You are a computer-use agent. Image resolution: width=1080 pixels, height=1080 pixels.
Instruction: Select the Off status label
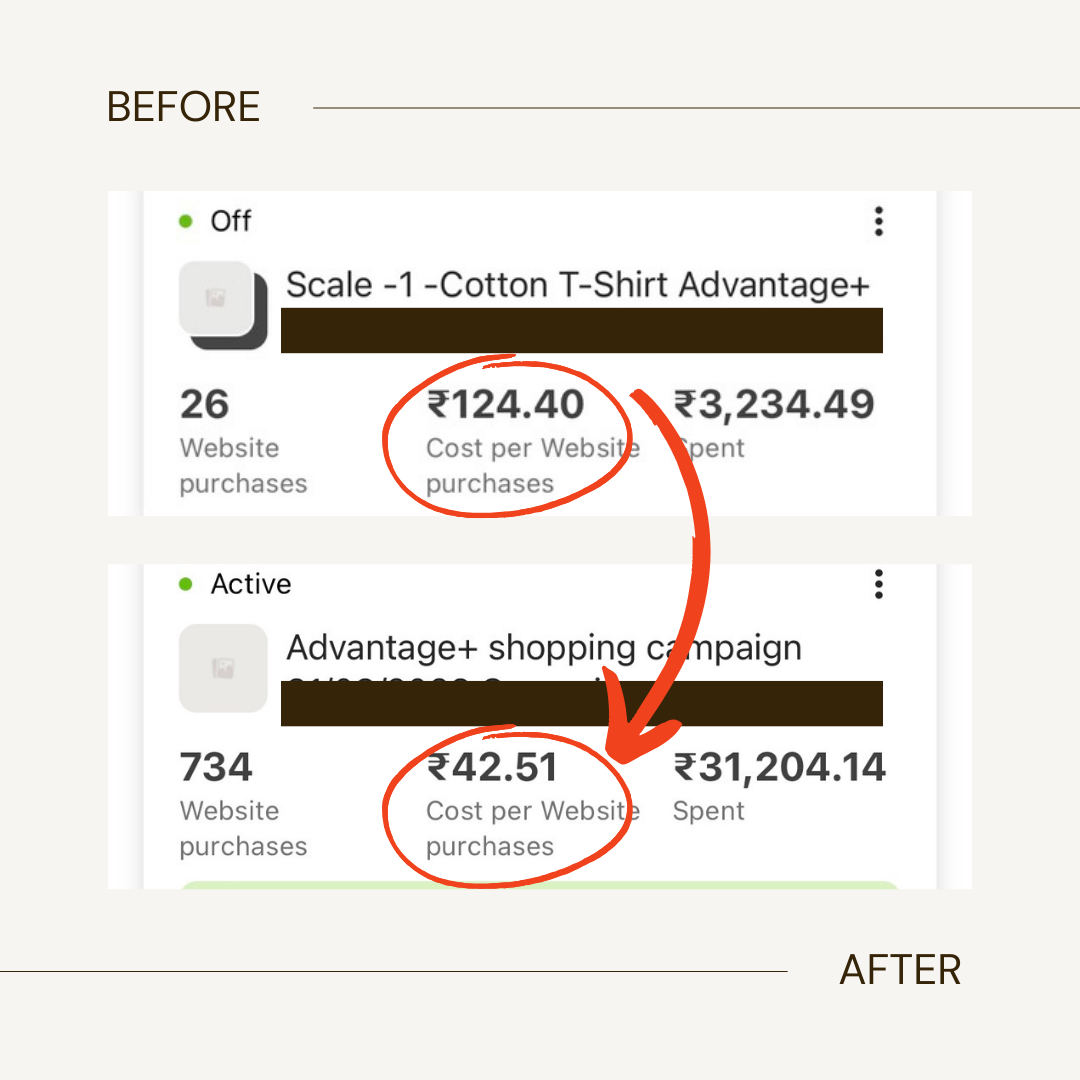(231, 221)
